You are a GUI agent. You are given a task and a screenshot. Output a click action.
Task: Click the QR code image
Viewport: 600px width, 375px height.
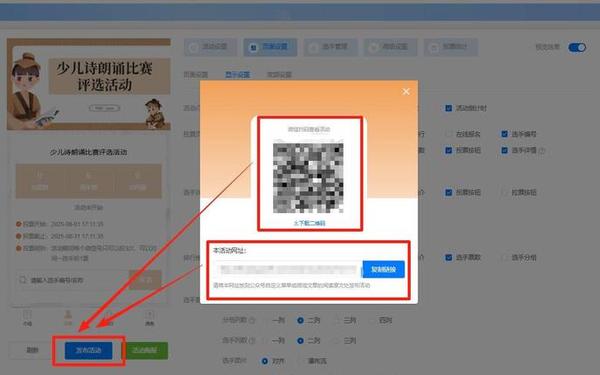pyautogui.click(x=308, y=178)
